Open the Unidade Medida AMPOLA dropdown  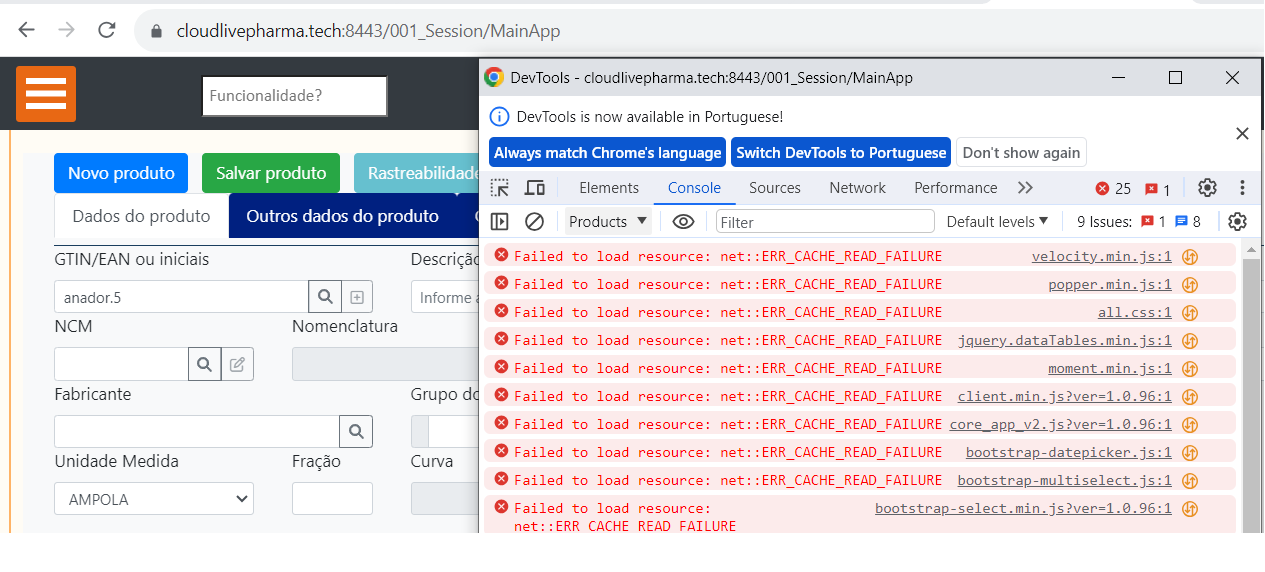[x=154, y=499]
